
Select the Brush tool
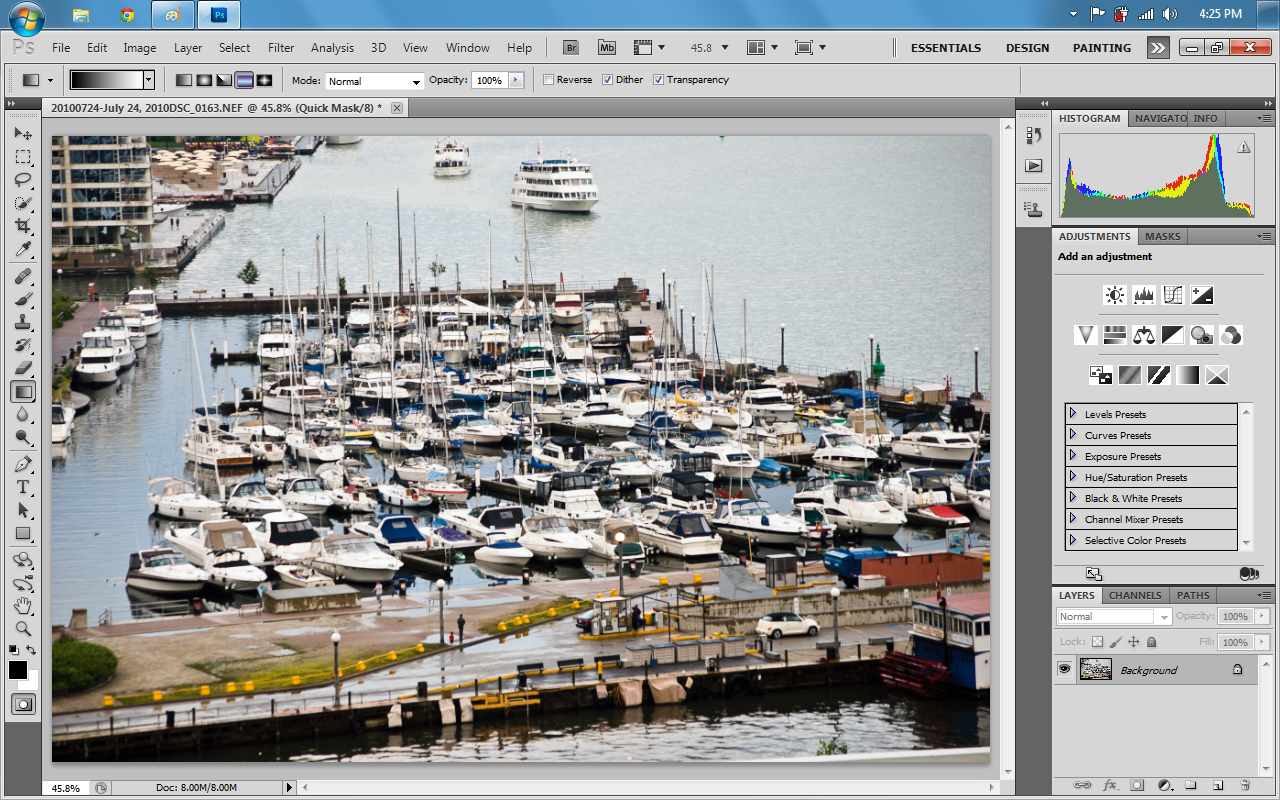23,299
